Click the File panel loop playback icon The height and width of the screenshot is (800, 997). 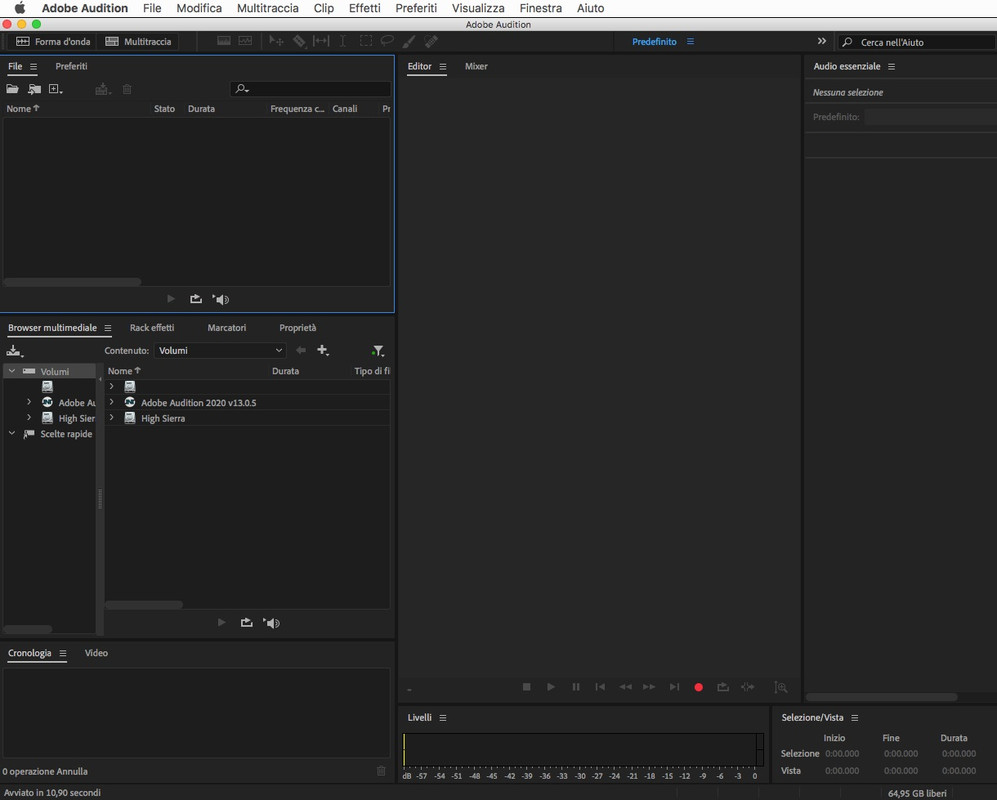[x=196, y=299]
